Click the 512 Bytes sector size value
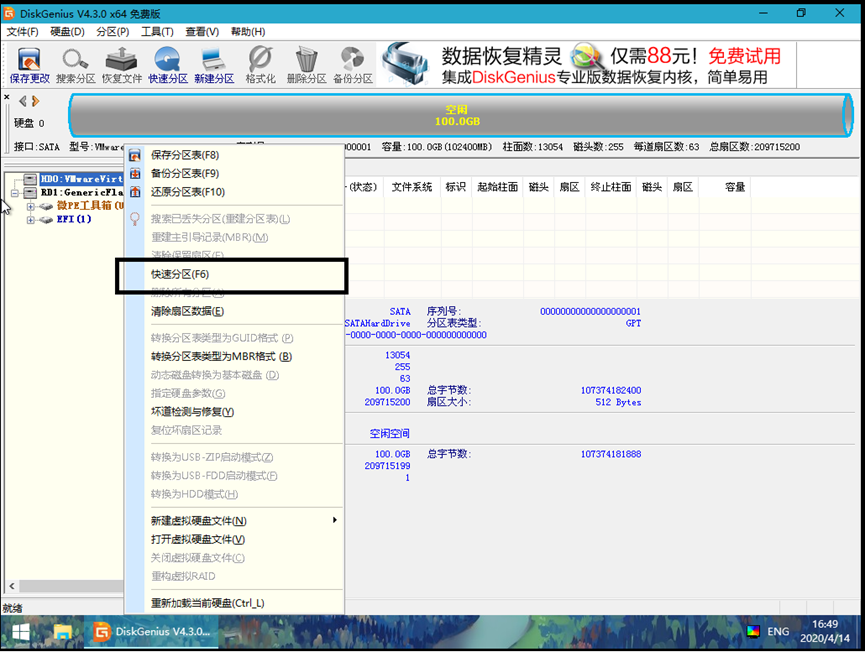 (x=618, y=403)
